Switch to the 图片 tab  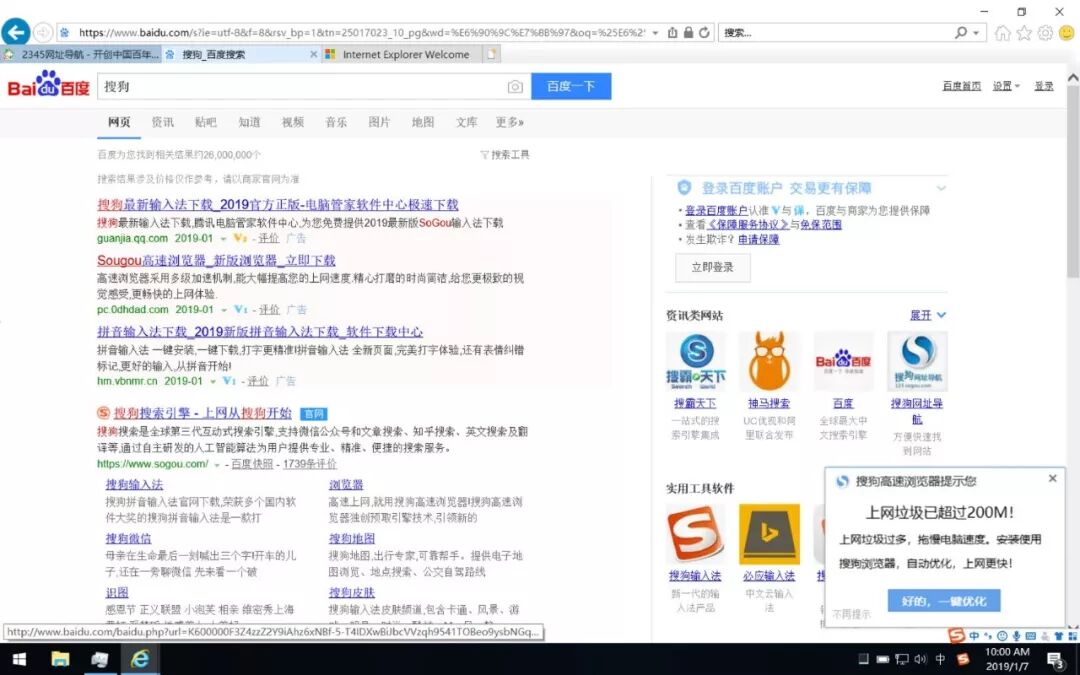click(x=380, y=122)
